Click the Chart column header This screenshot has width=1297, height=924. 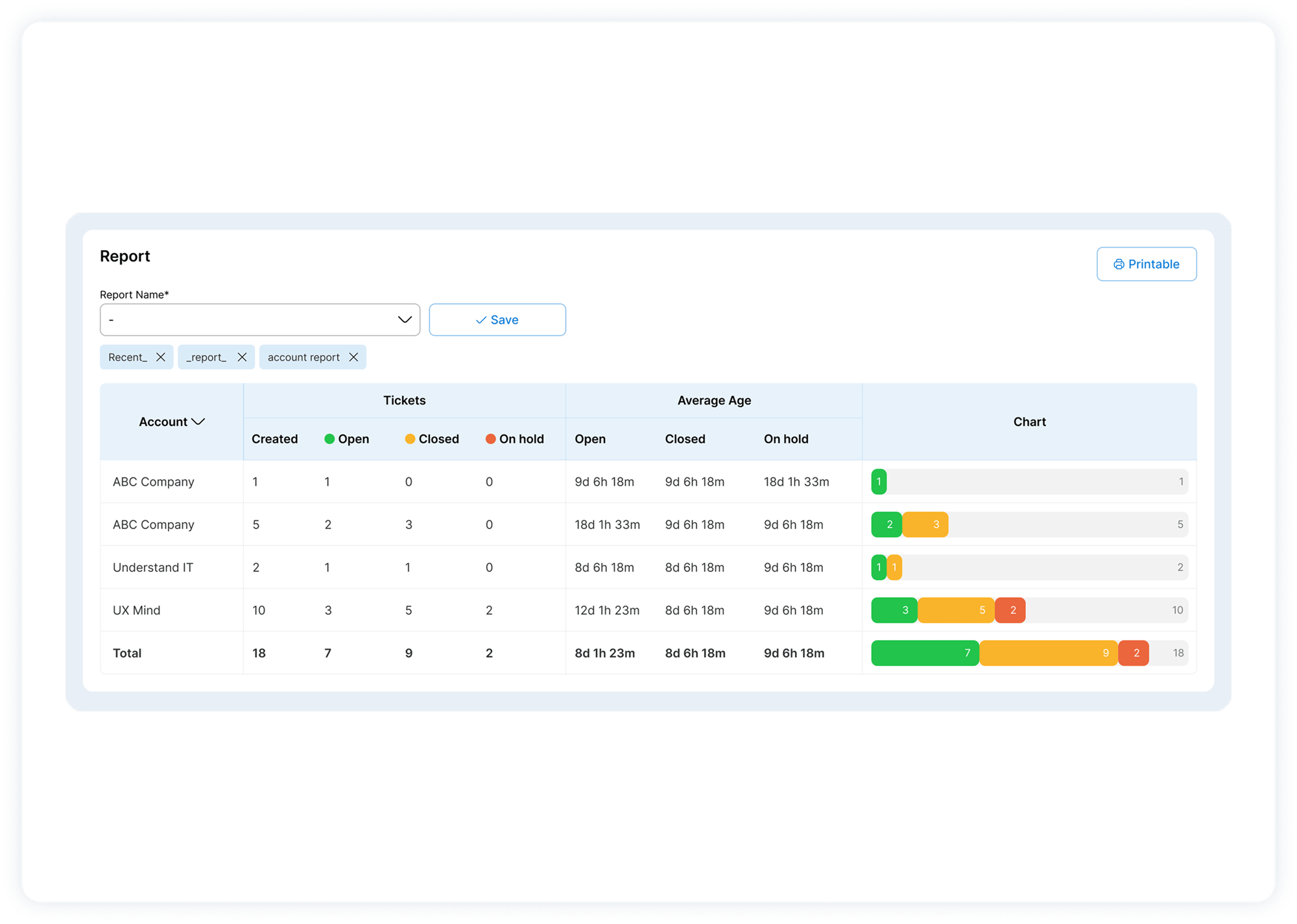tap(1029, 421)
